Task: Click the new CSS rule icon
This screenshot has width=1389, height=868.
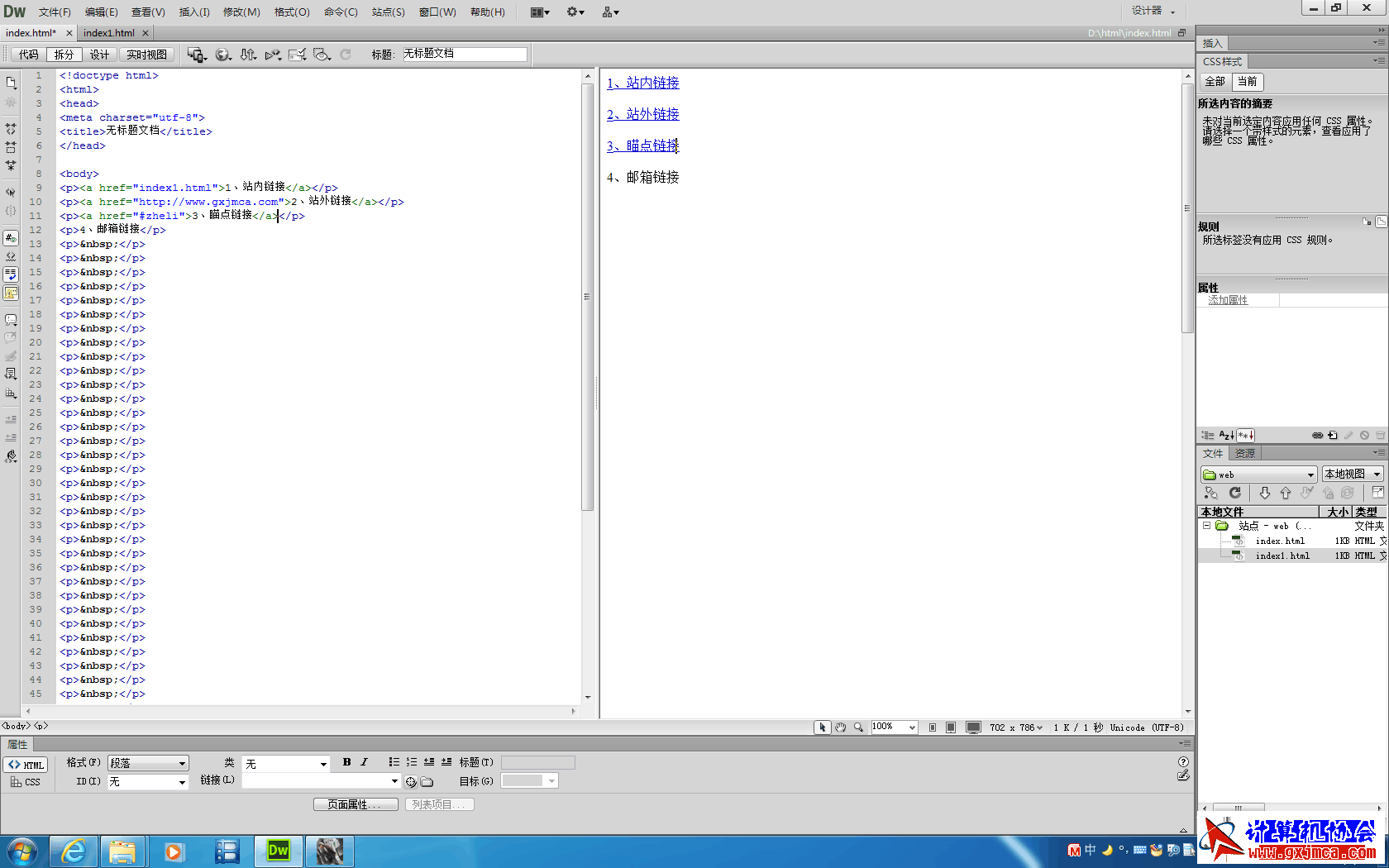Action: tap(1333, 435)
